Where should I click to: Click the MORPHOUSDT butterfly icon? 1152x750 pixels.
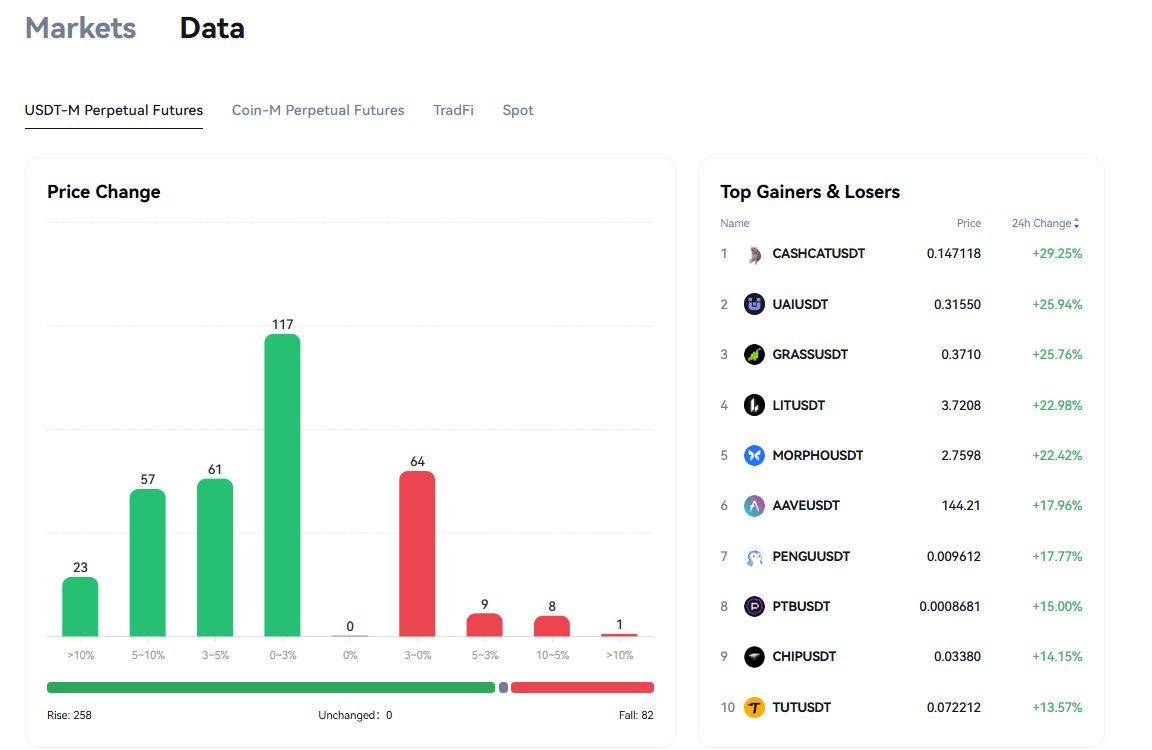(754, 455)
